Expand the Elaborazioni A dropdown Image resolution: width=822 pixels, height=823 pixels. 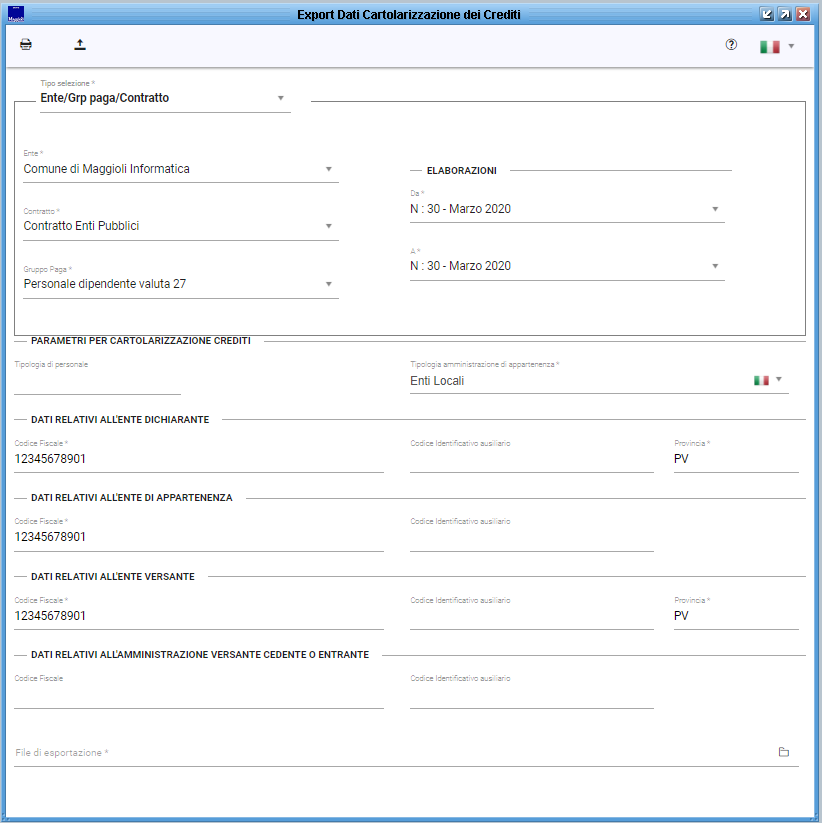[715, 266]
